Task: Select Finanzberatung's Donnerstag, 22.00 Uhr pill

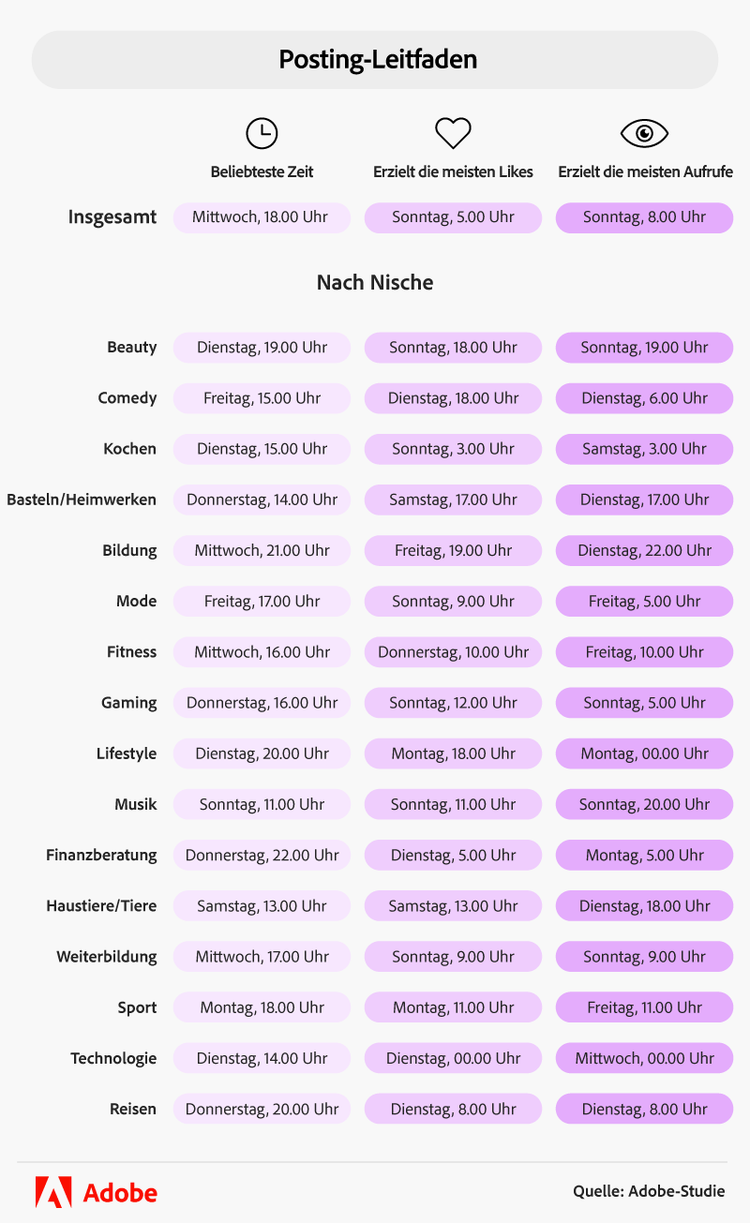Action: [x=262, y=855]
